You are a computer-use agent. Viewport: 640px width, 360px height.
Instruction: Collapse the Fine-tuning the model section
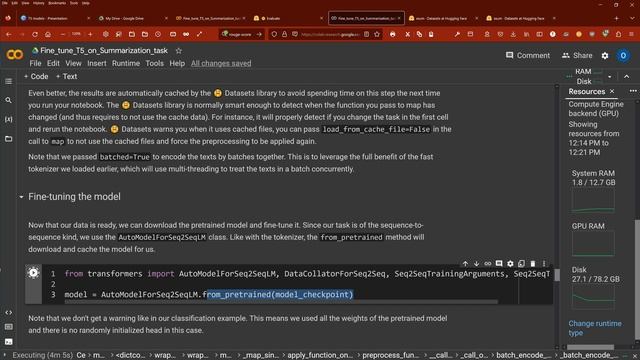(21, 197)
